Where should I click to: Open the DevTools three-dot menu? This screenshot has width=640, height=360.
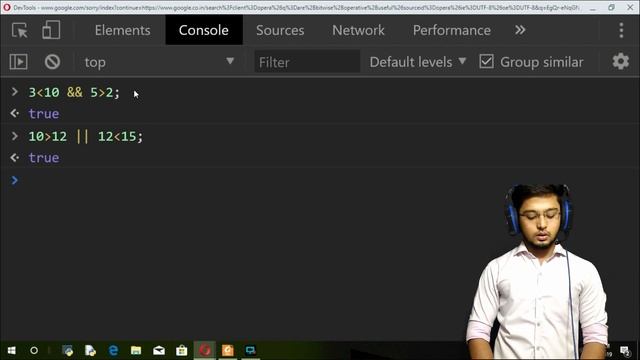[x=621, y=30]
